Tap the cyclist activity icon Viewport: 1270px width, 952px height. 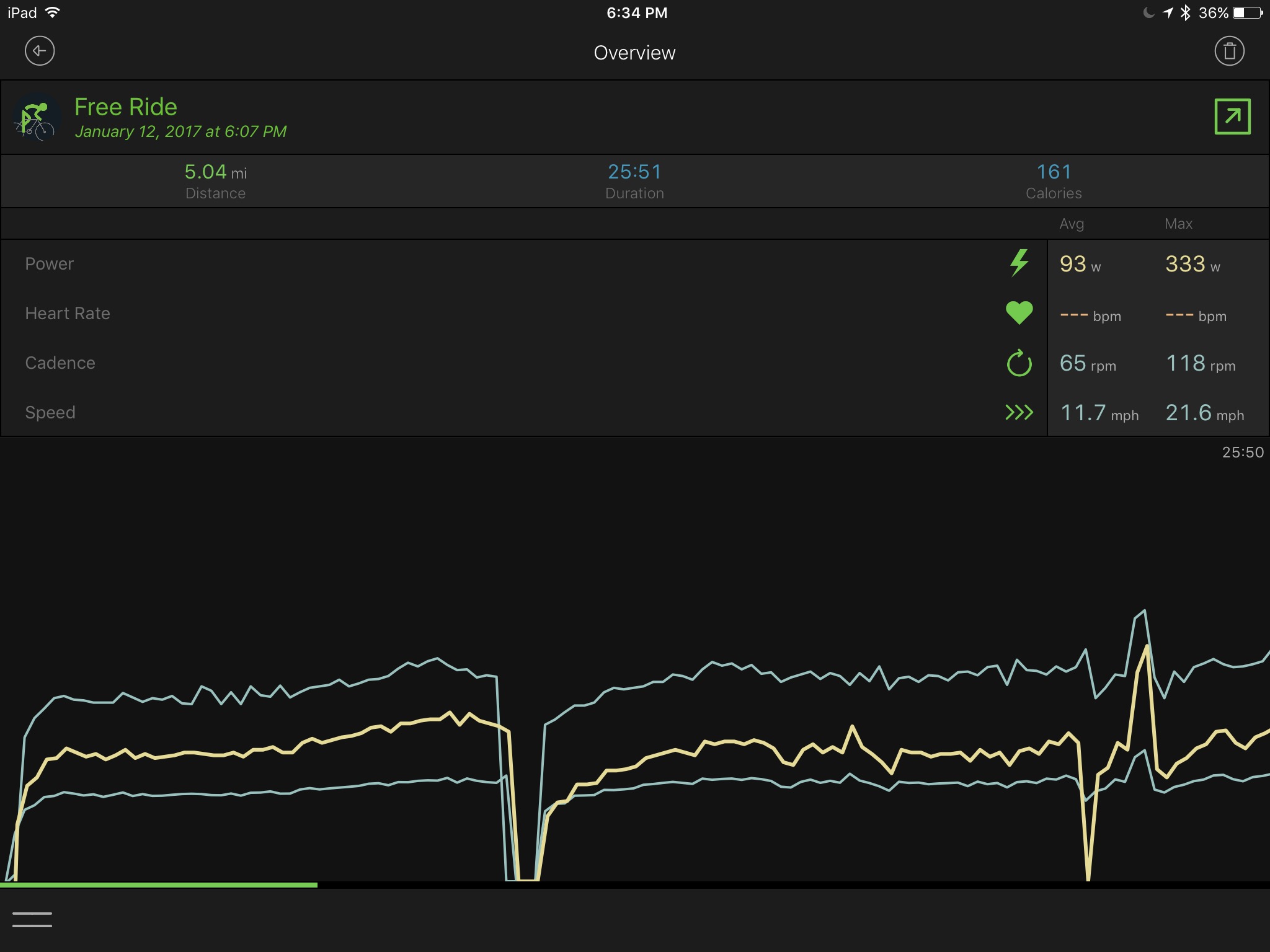[x=37, y=117]
